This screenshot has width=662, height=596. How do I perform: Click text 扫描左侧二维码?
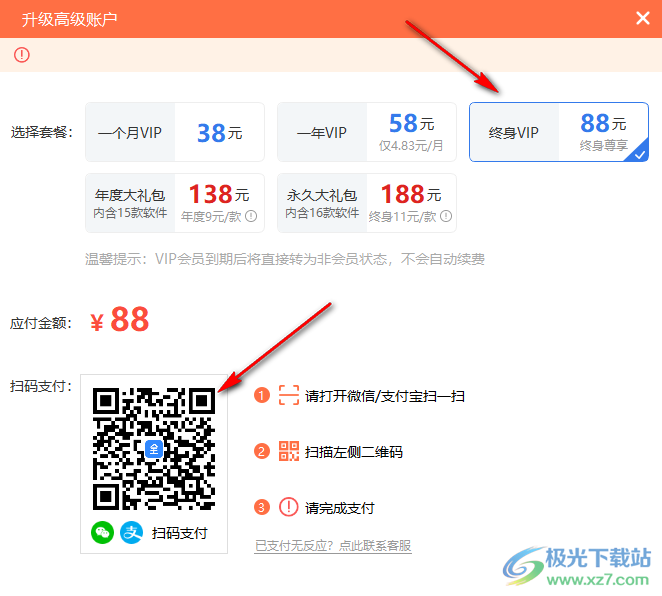[354, 452]
